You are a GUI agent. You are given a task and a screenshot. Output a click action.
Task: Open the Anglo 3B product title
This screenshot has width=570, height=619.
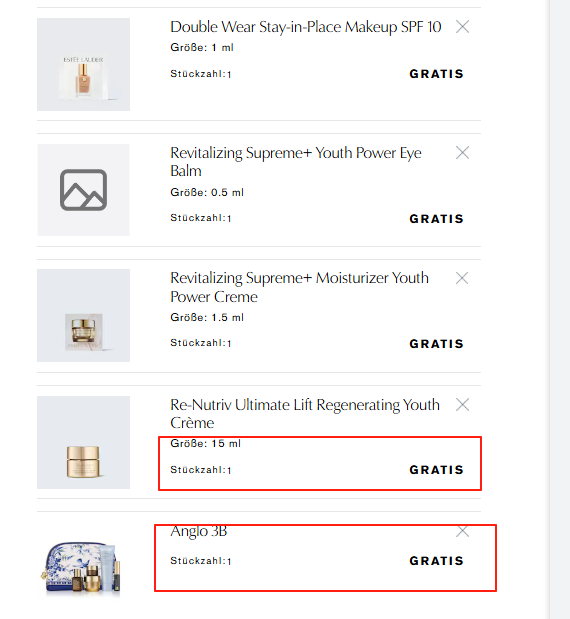coord(199,531)
